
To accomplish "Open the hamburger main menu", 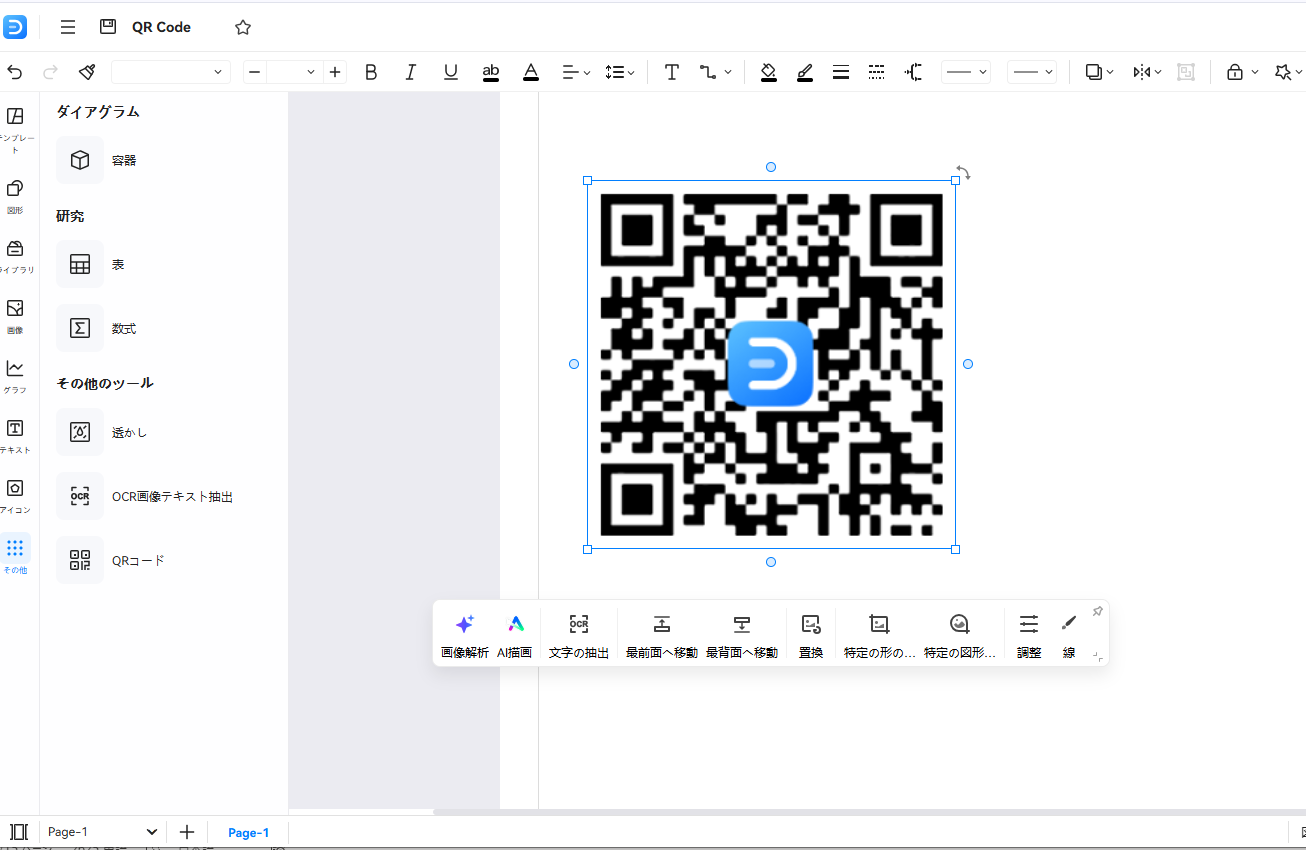I will tap(68, 27).
